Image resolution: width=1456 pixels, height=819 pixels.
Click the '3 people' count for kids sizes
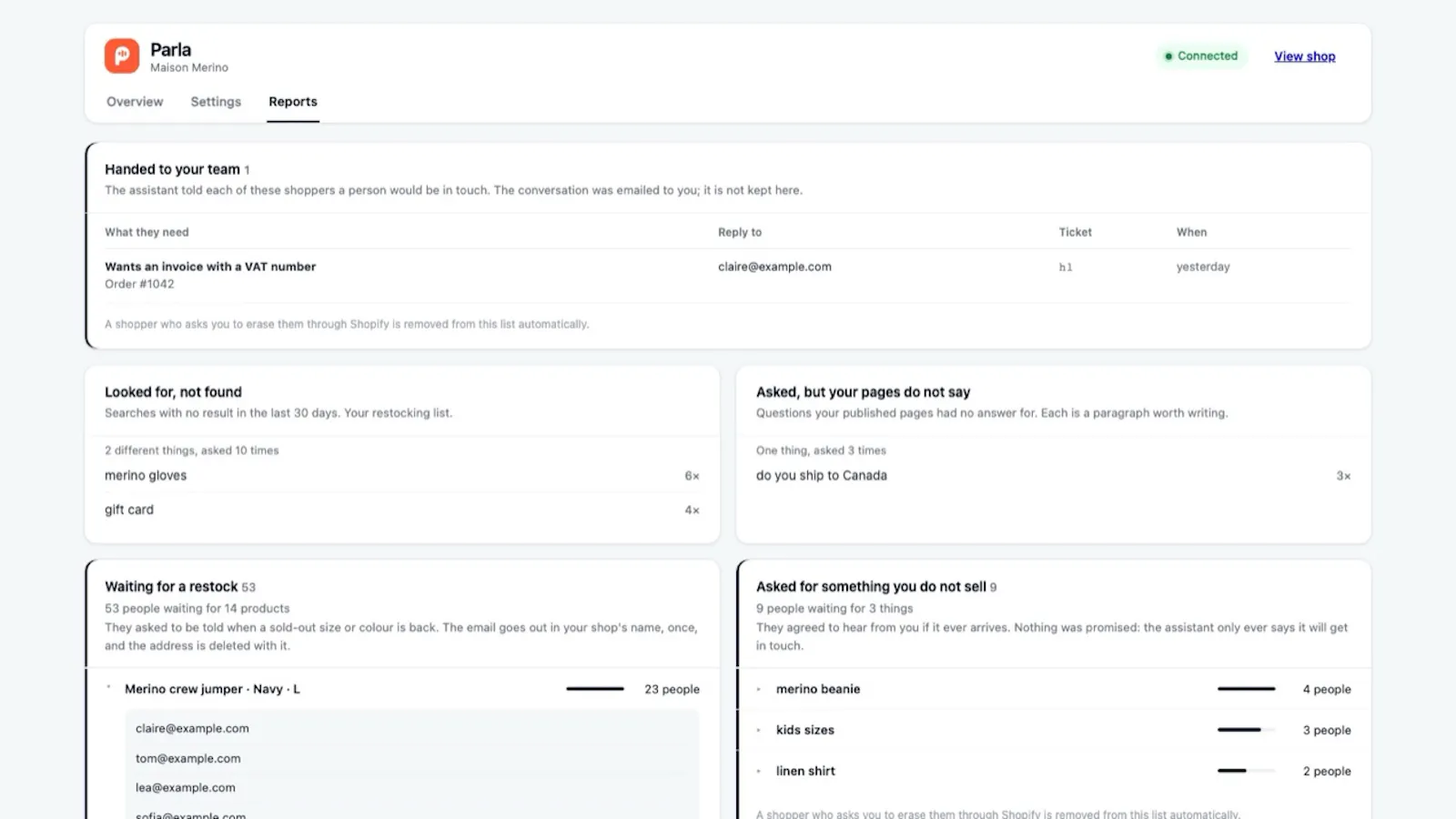1327,731
